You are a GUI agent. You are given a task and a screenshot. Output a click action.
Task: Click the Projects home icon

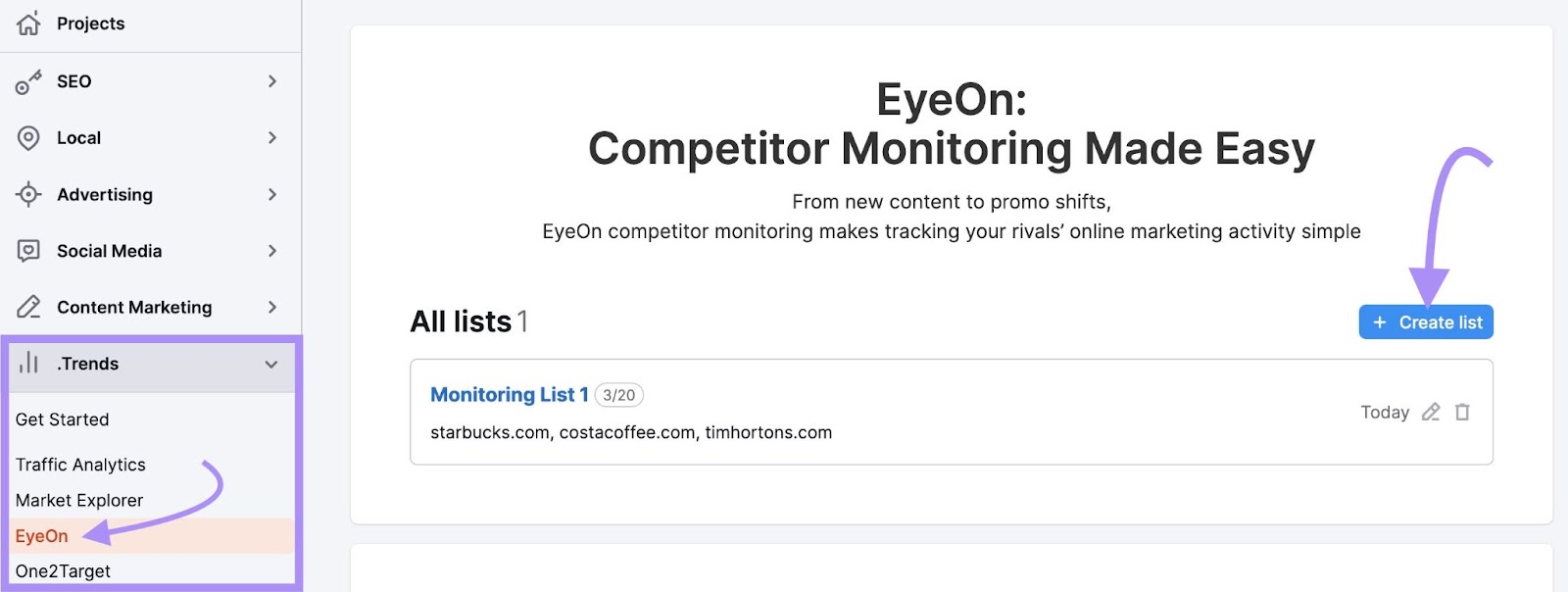(29, 23)
